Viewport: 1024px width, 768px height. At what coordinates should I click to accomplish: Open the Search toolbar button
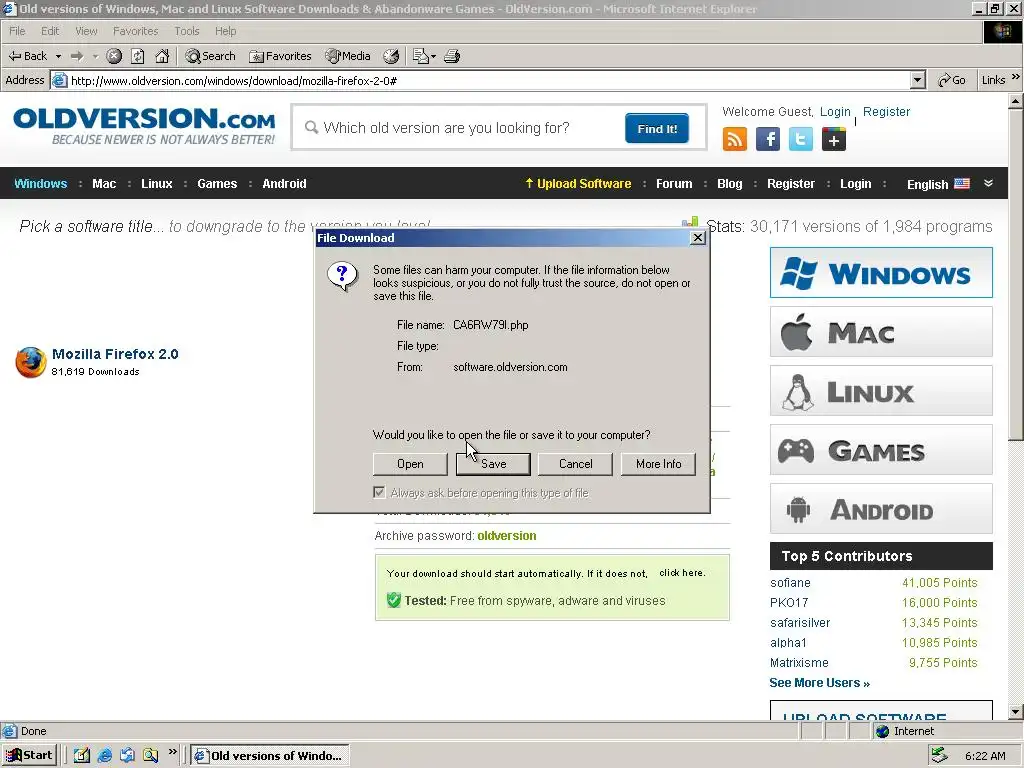[x=210, y=56]
